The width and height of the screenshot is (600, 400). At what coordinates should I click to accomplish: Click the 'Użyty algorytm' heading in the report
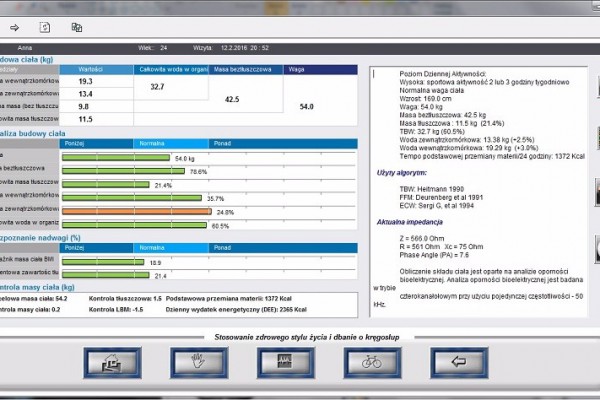[x=401, y=172]
